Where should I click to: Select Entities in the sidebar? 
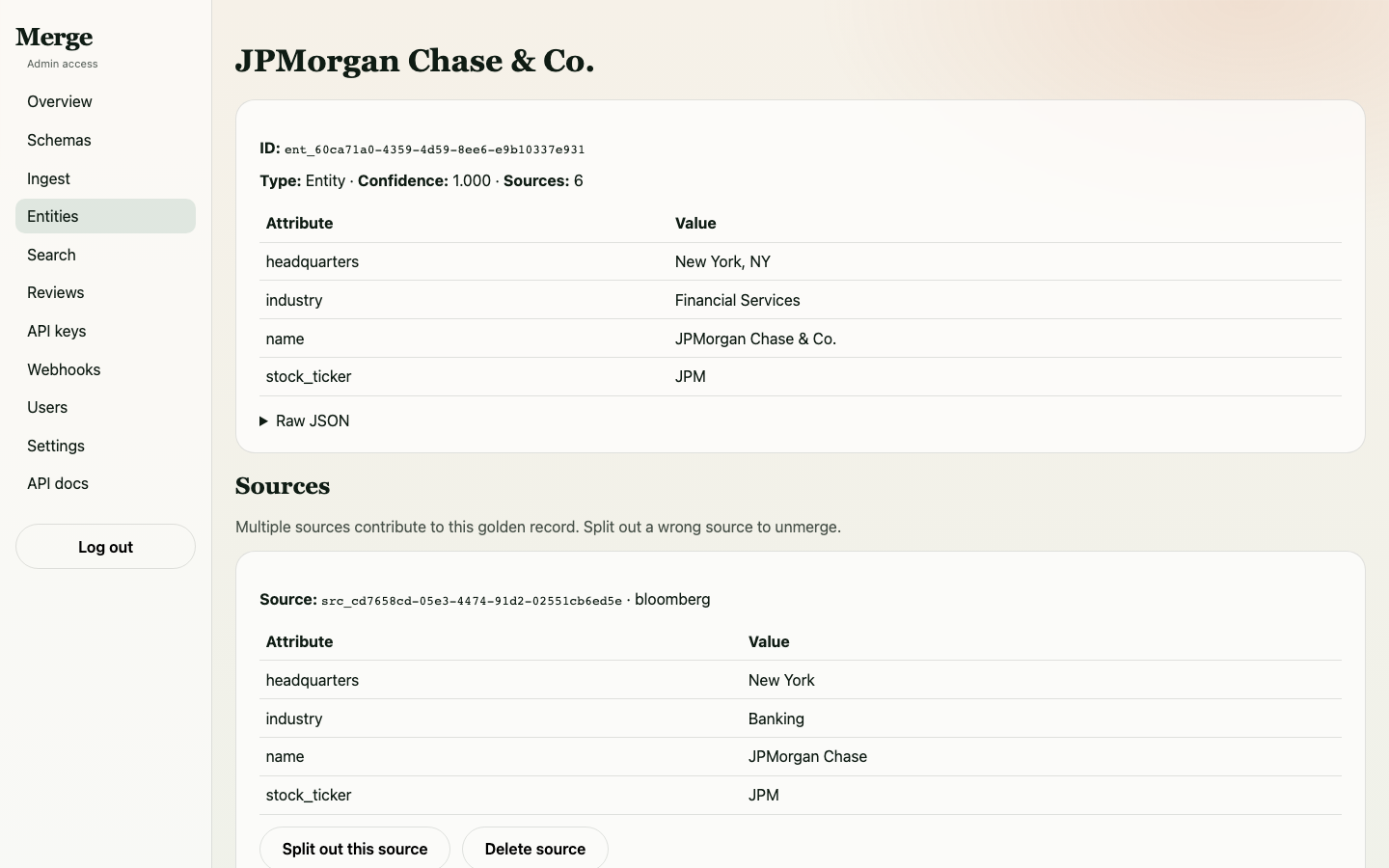[105, 216]
